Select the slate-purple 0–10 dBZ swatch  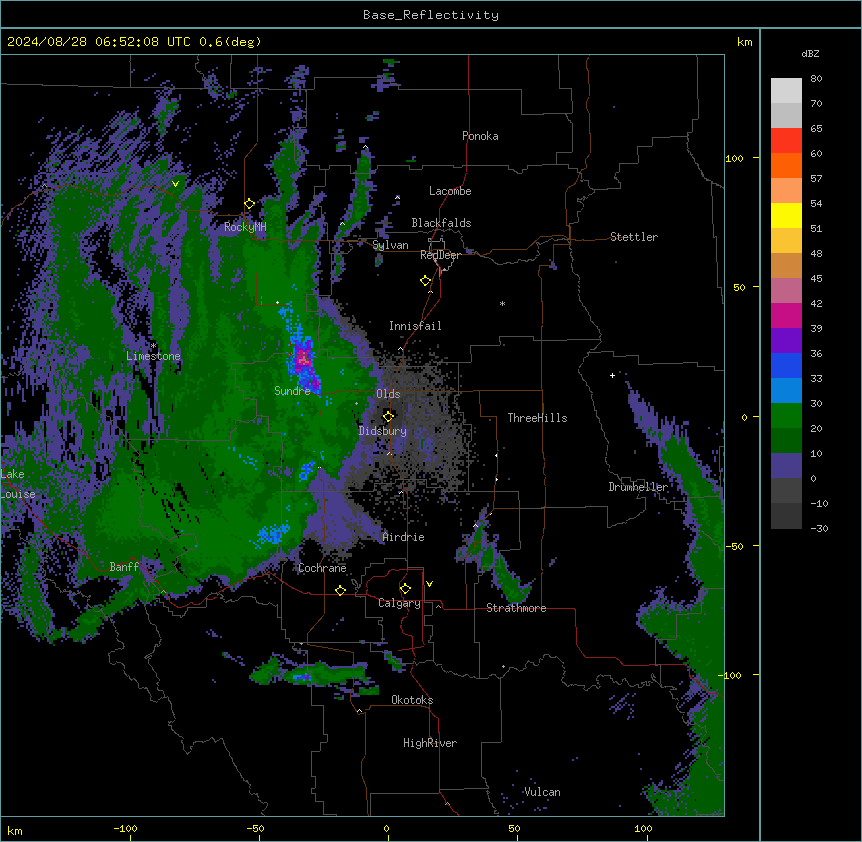786,466
